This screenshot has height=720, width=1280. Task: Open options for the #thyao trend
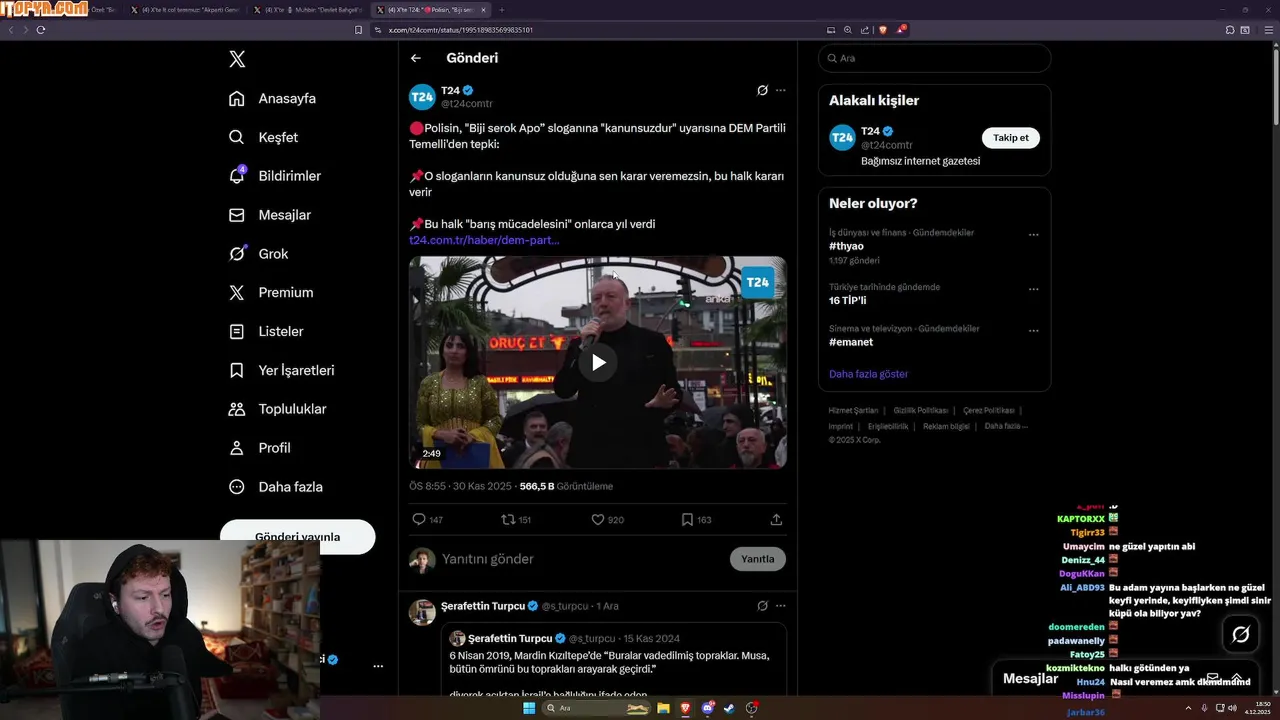(x=1034, y=235)
